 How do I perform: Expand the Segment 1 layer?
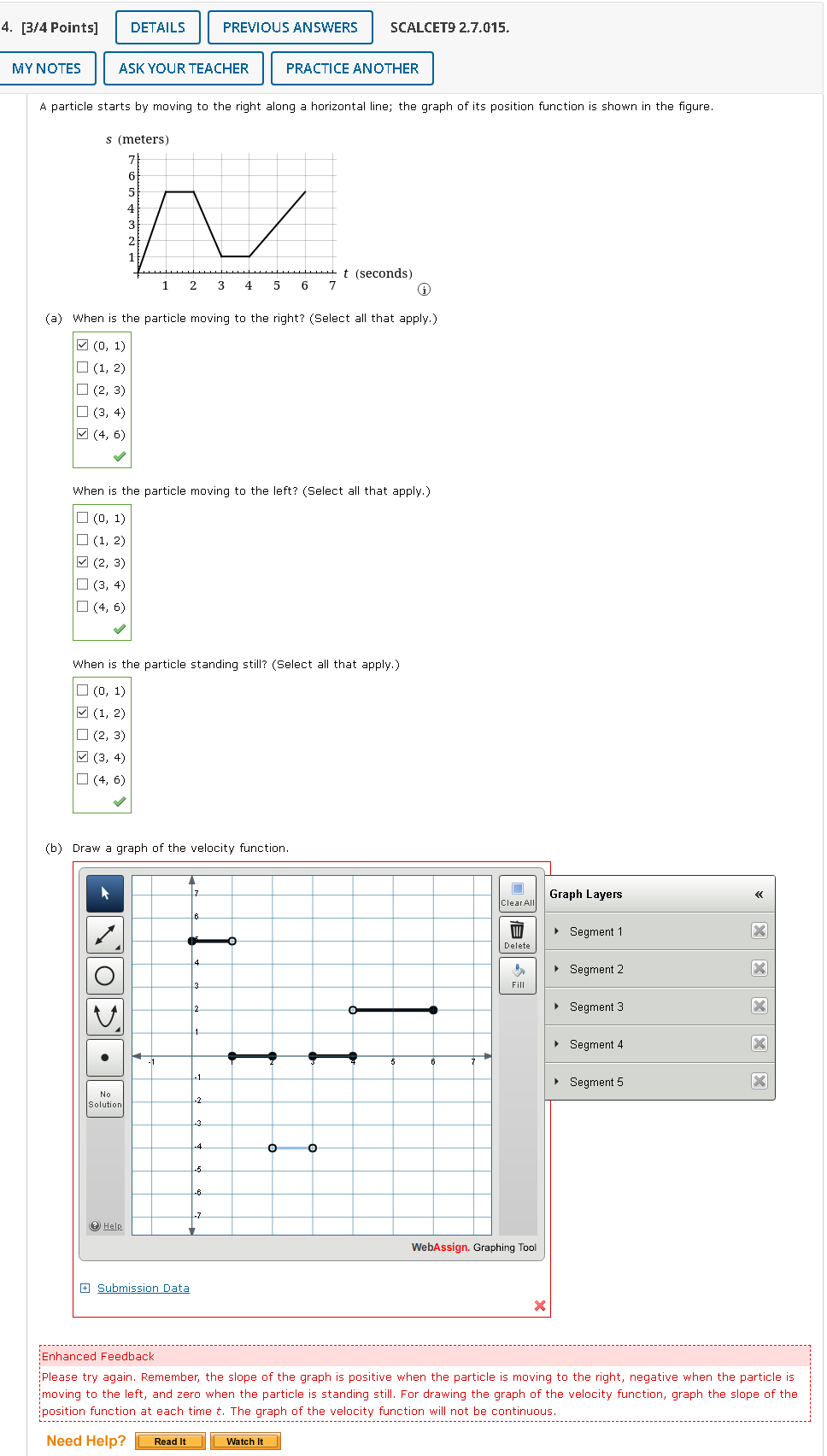tap(557, 931)
